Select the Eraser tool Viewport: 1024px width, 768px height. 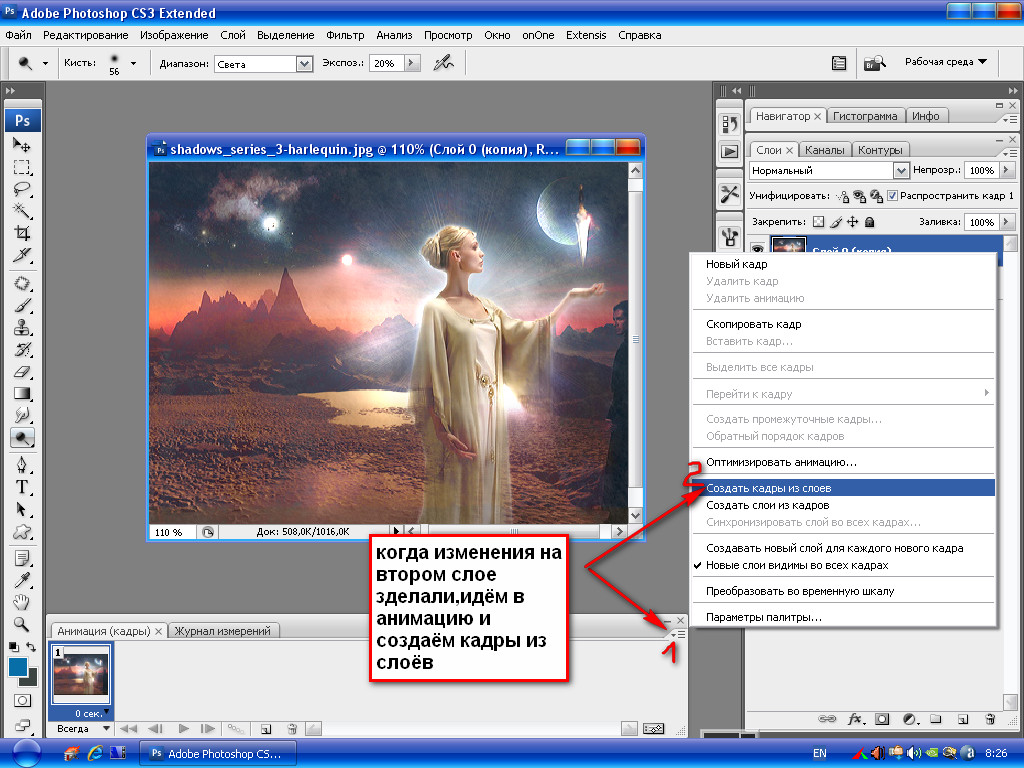click(22, 372)
